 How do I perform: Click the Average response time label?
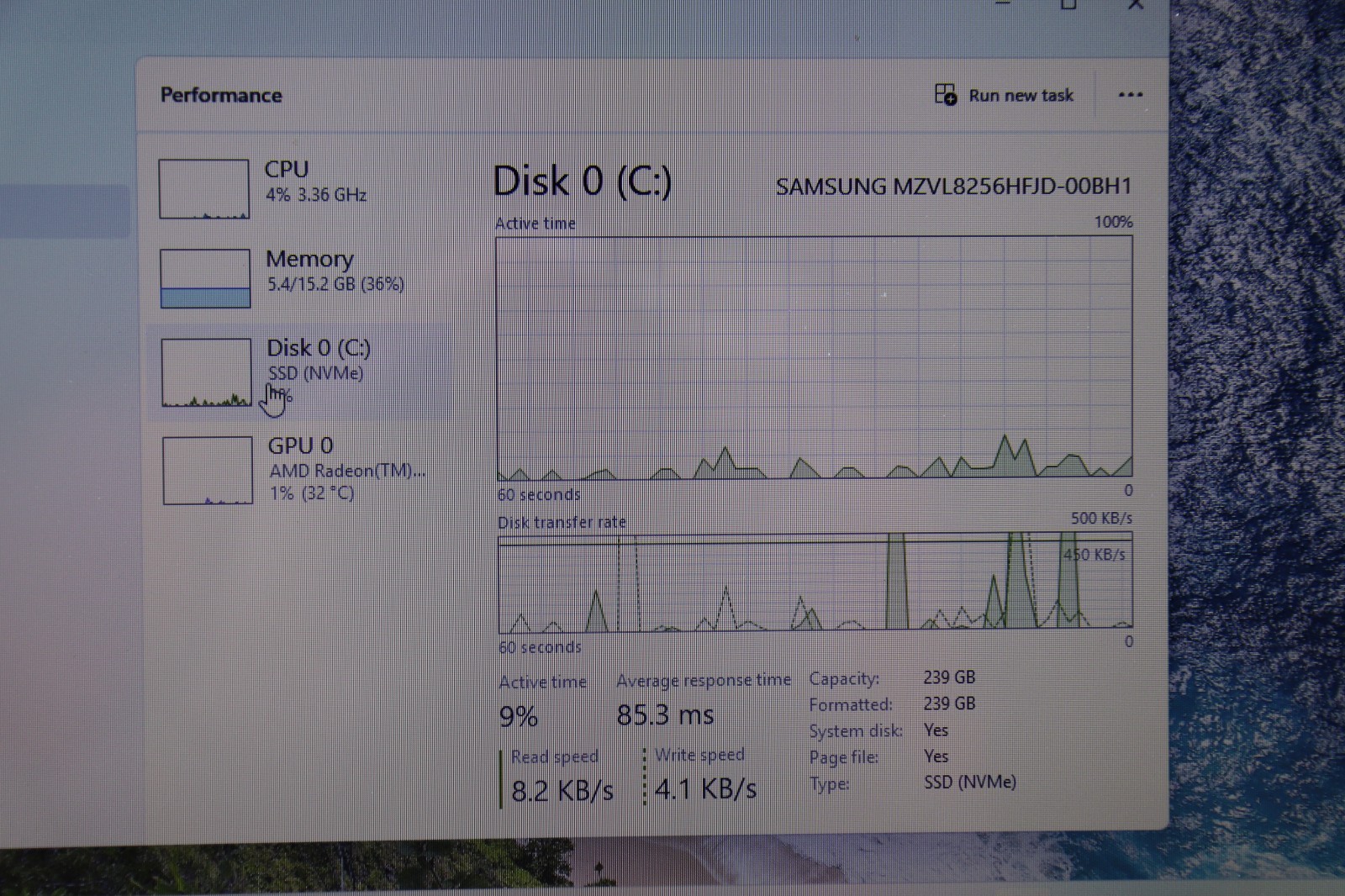point(704,680)
